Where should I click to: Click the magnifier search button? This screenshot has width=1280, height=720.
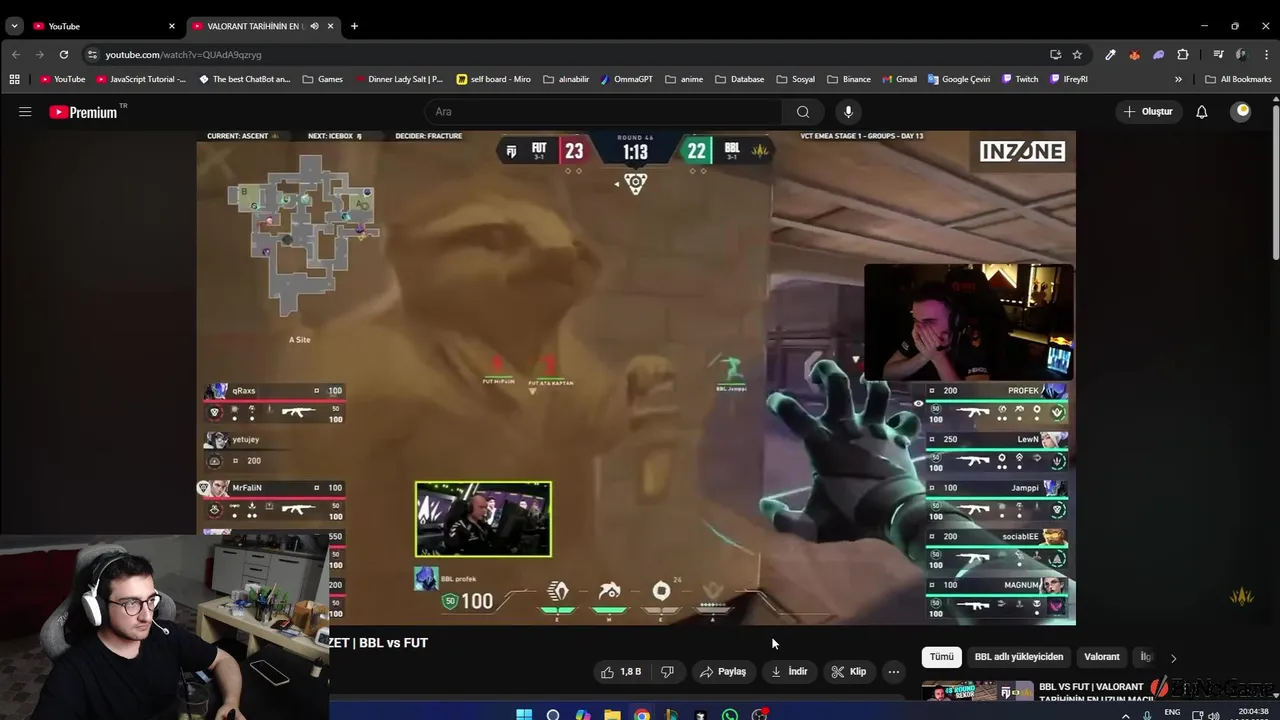coord(803,112)
